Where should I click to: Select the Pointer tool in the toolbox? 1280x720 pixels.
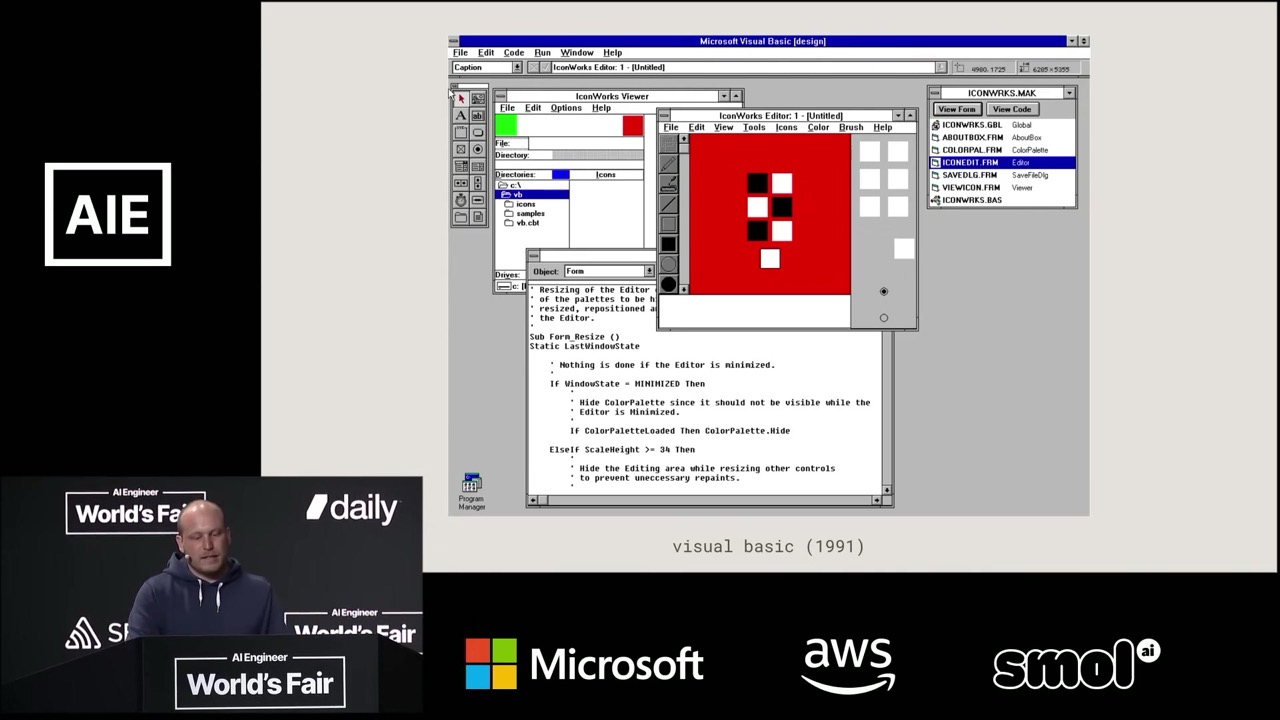pos(461,99)
